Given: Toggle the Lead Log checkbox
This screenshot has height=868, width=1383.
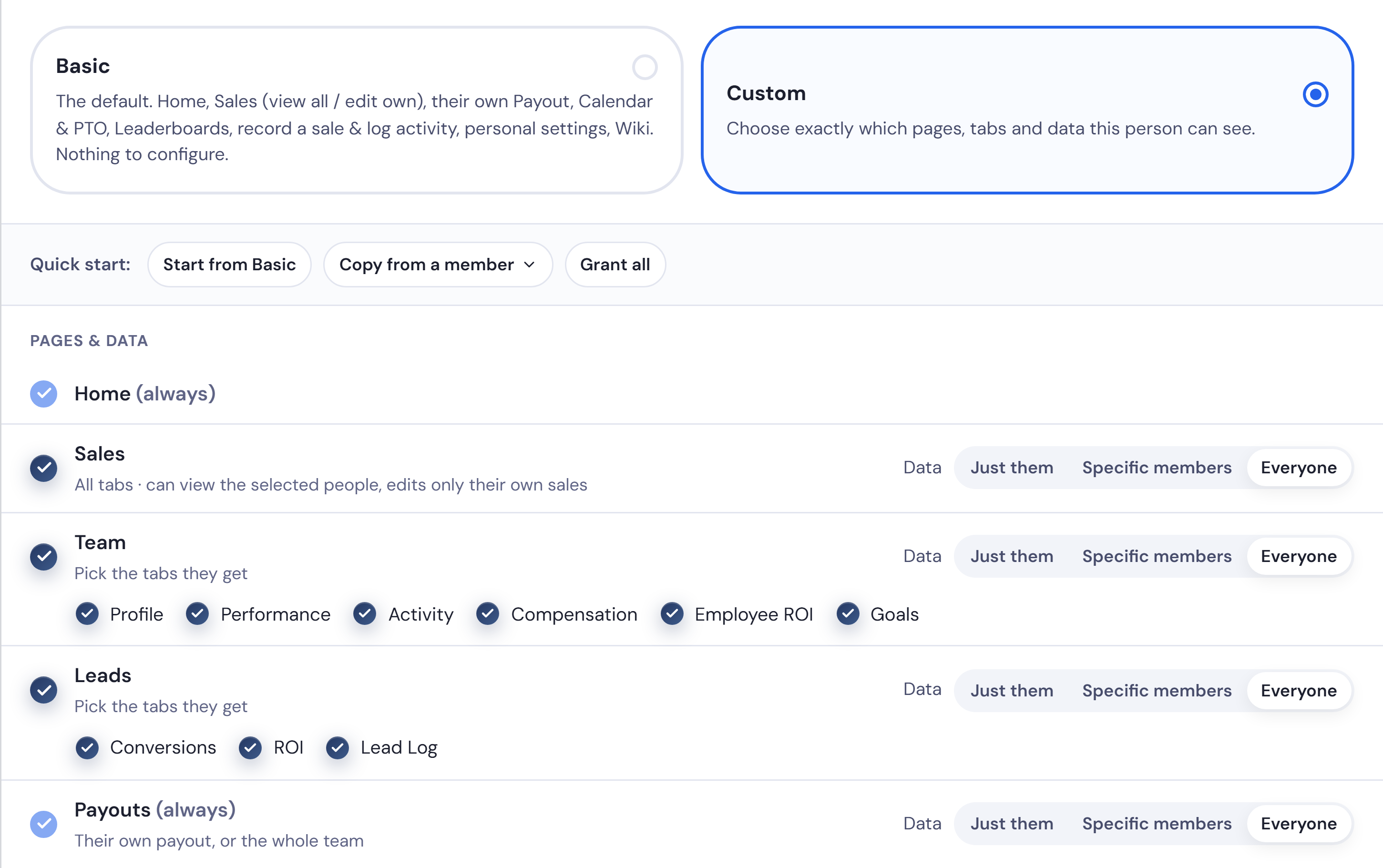Looking at the screenshot, I should click(338, 747).
